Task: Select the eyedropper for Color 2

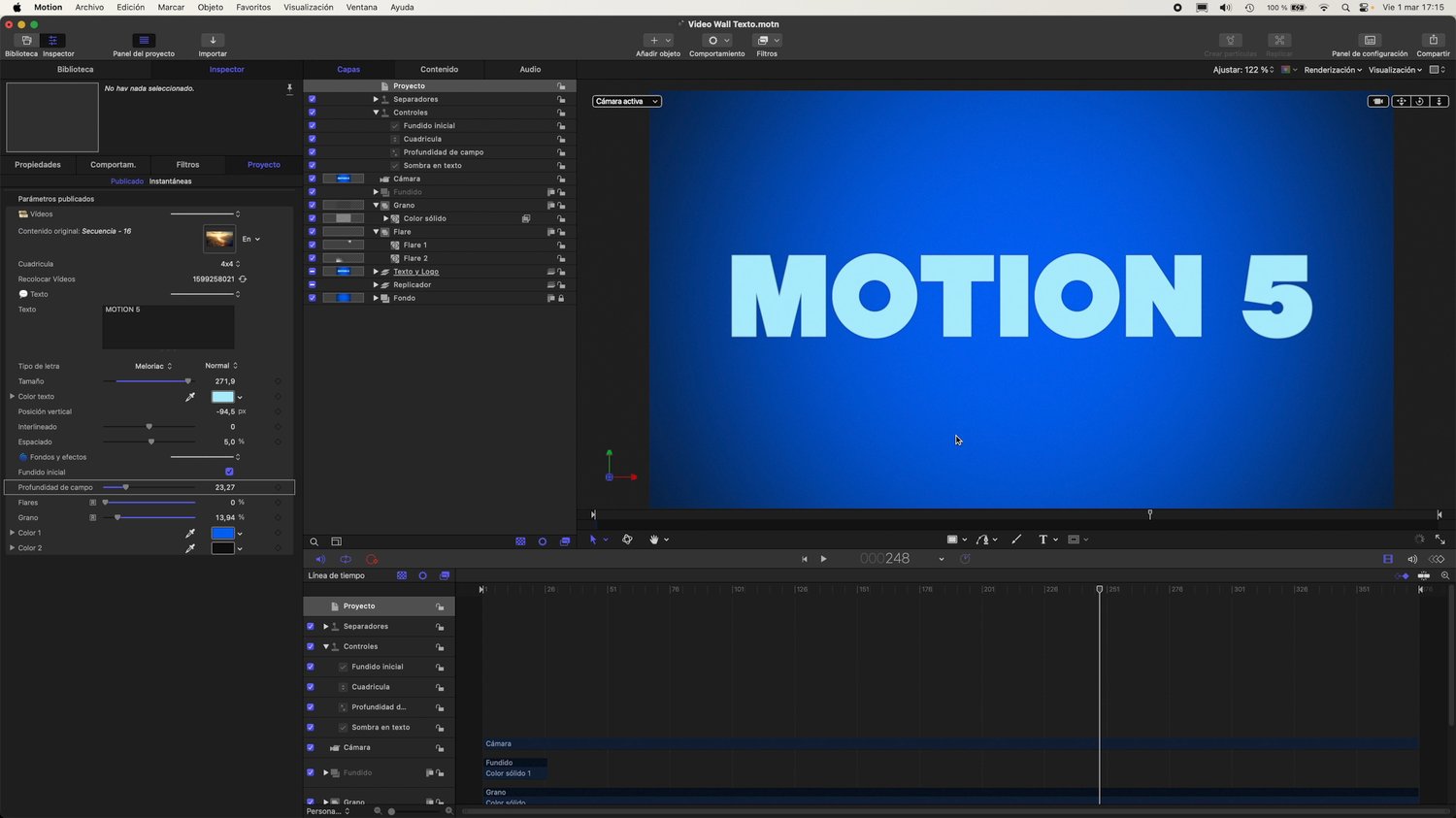Action: click(190, 548)
